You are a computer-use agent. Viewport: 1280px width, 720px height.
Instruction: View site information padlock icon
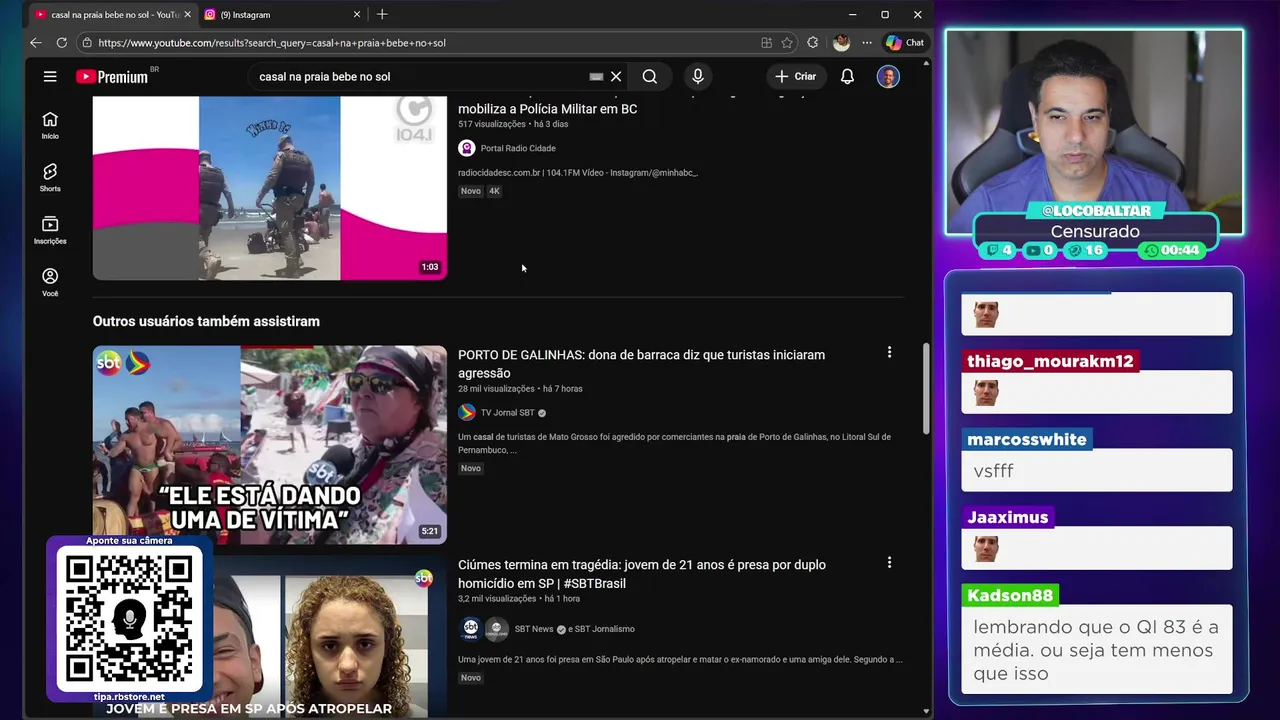point(88,43)
